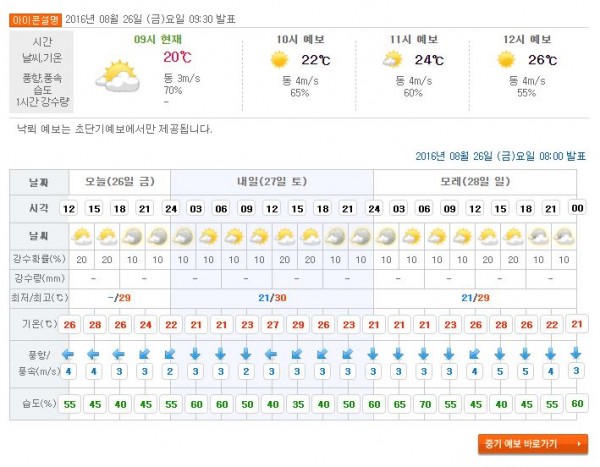Click today's 12시 weather icon in the table

click(x=82, y=237)
